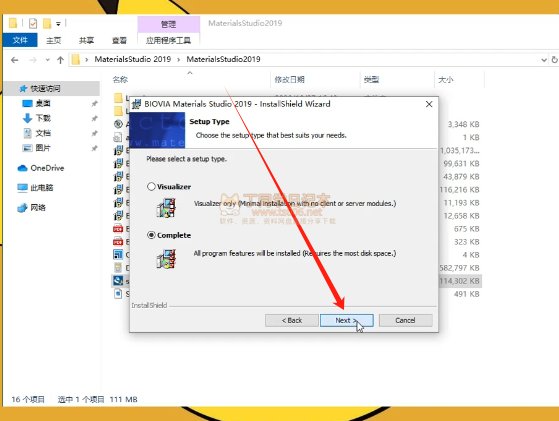This screenshot has height=421, width=559.
Task: Click the Complete setup icon
Action: point(166,258)
